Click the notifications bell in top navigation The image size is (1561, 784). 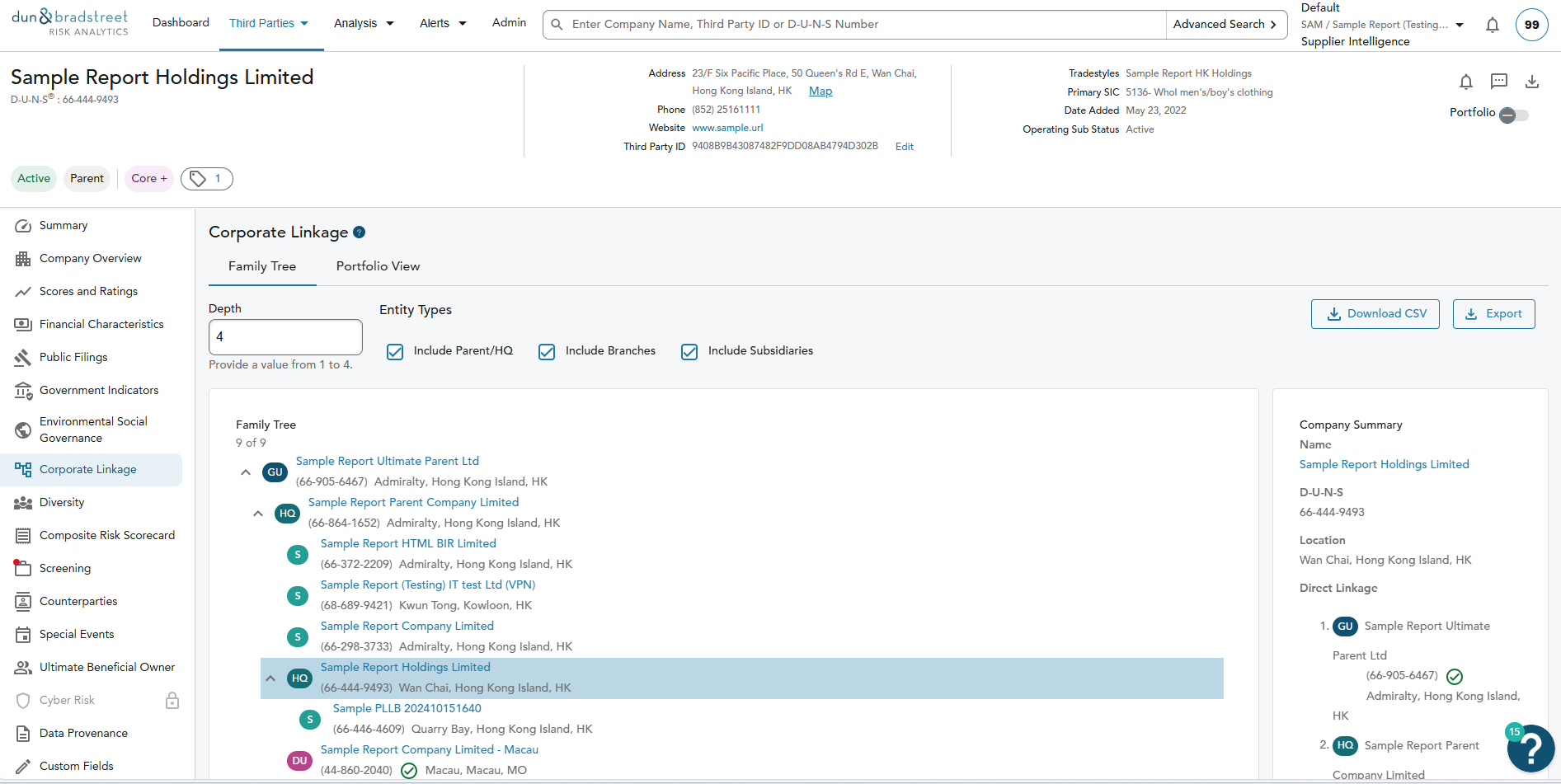pos(1492,25)
